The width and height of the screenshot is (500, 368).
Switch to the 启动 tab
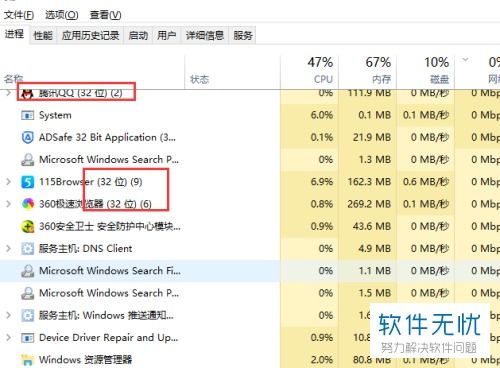[x=138, y=35]
